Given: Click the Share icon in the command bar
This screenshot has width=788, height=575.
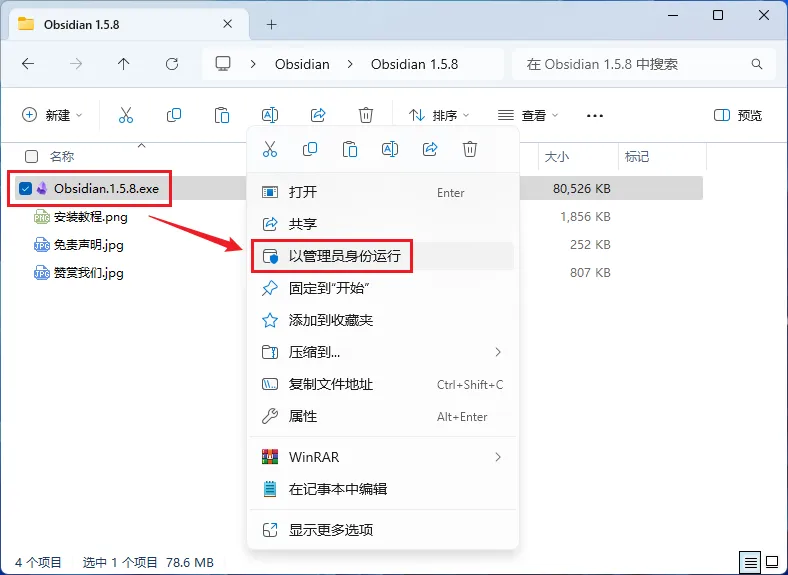Looking at the screenshot, I should tap(318, 115).
